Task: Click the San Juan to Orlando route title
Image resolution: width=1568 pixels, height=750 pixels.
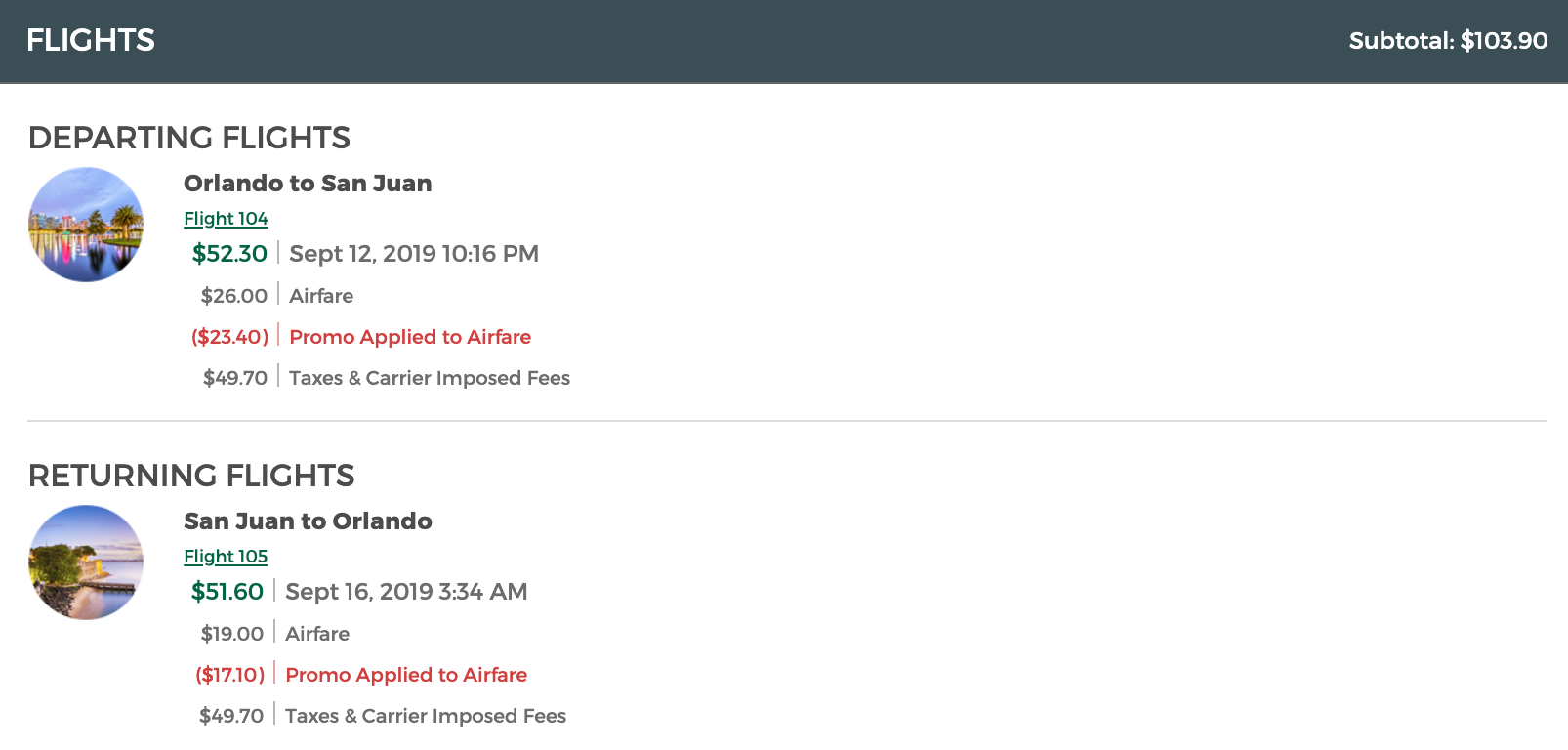Action: pyautogui.click(x=308, y=521)
